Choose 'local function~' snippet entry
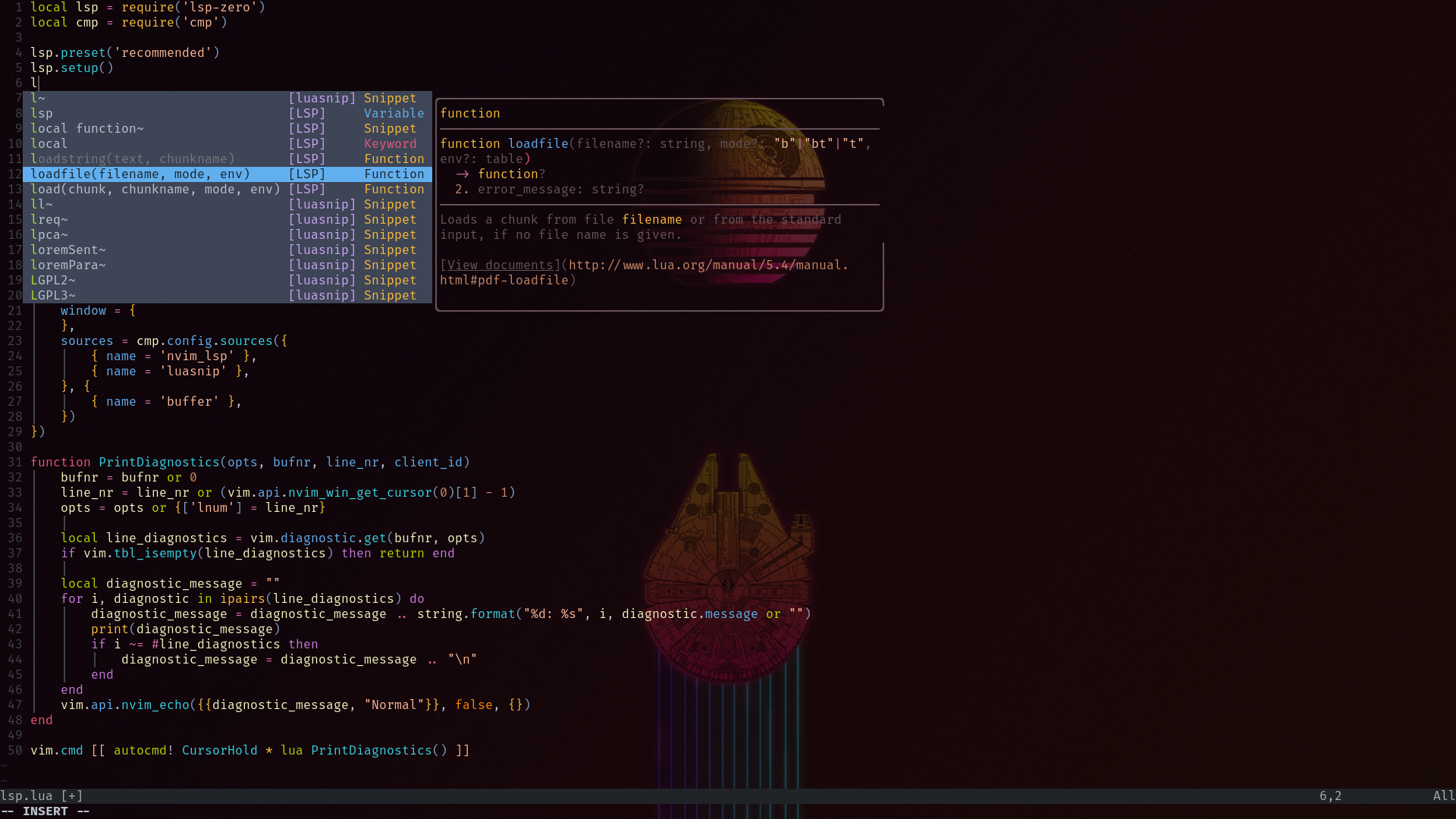The width and height of the screenshot is (1456, 819). (x=86, y=128)
